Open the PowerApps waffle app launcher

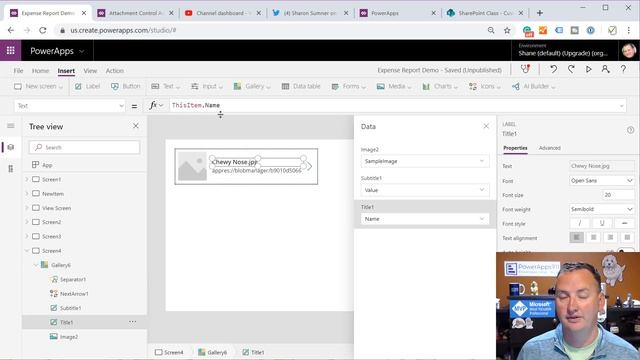point(11,51)
